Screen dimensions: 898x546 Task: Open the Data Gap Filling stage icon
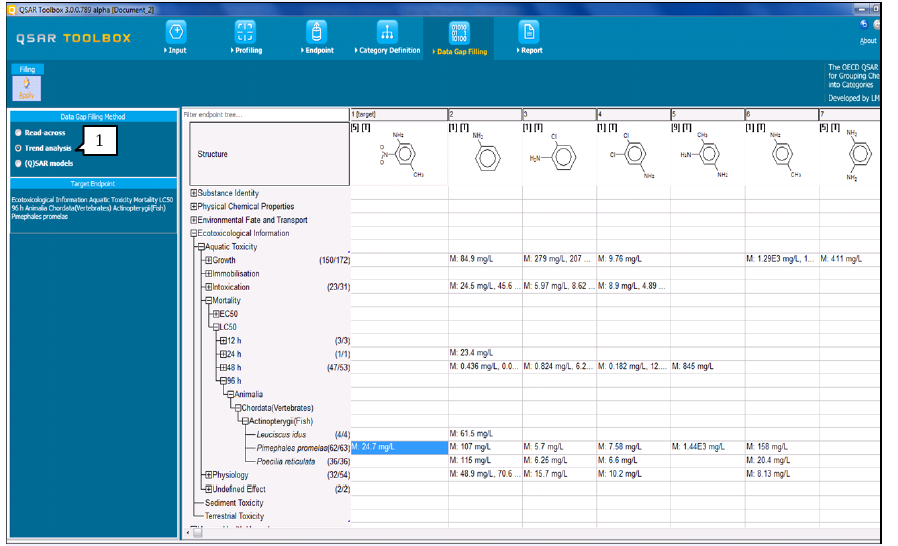pyautogui.click(x=459, y=33)
